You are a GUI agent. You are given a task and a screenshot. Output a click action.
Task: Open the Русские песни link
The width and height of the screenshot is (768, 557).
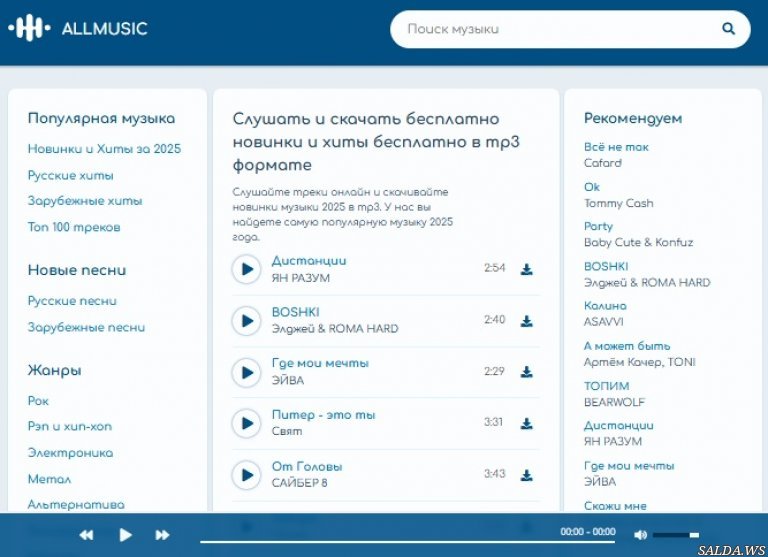point(72,301)
